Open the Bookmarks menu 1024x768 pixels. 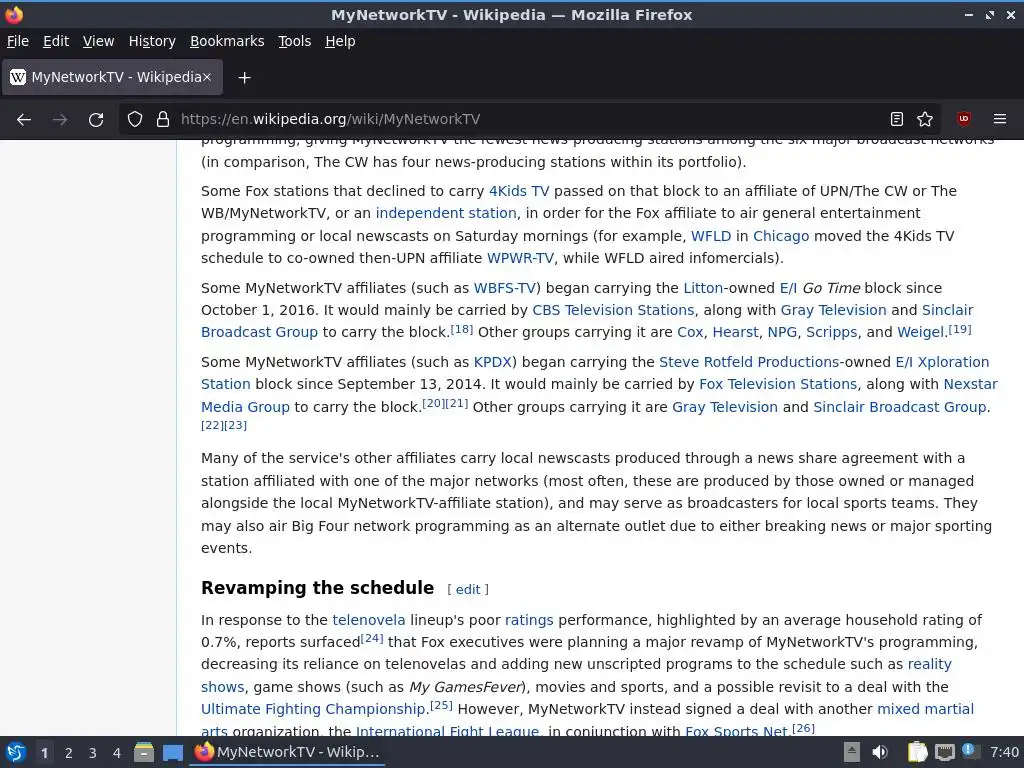coord(227,41)
